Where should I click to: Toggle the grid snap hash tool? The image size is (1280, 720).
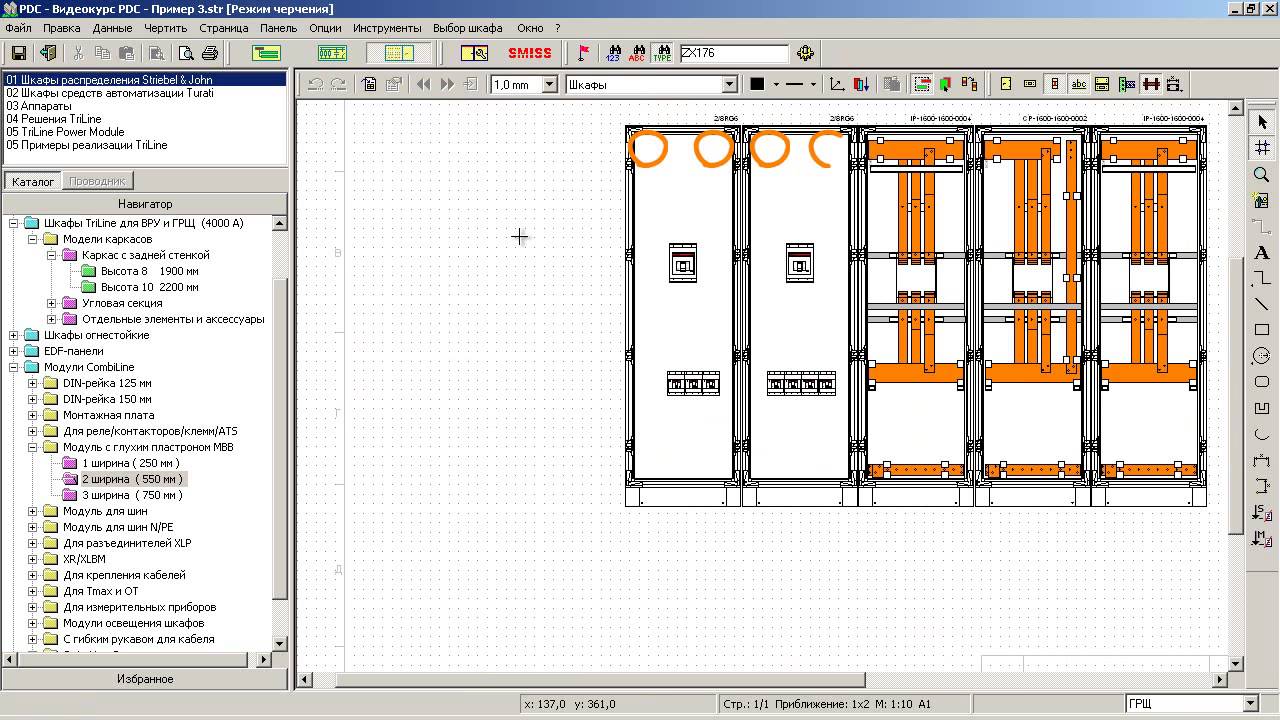tap(1262, 147)
